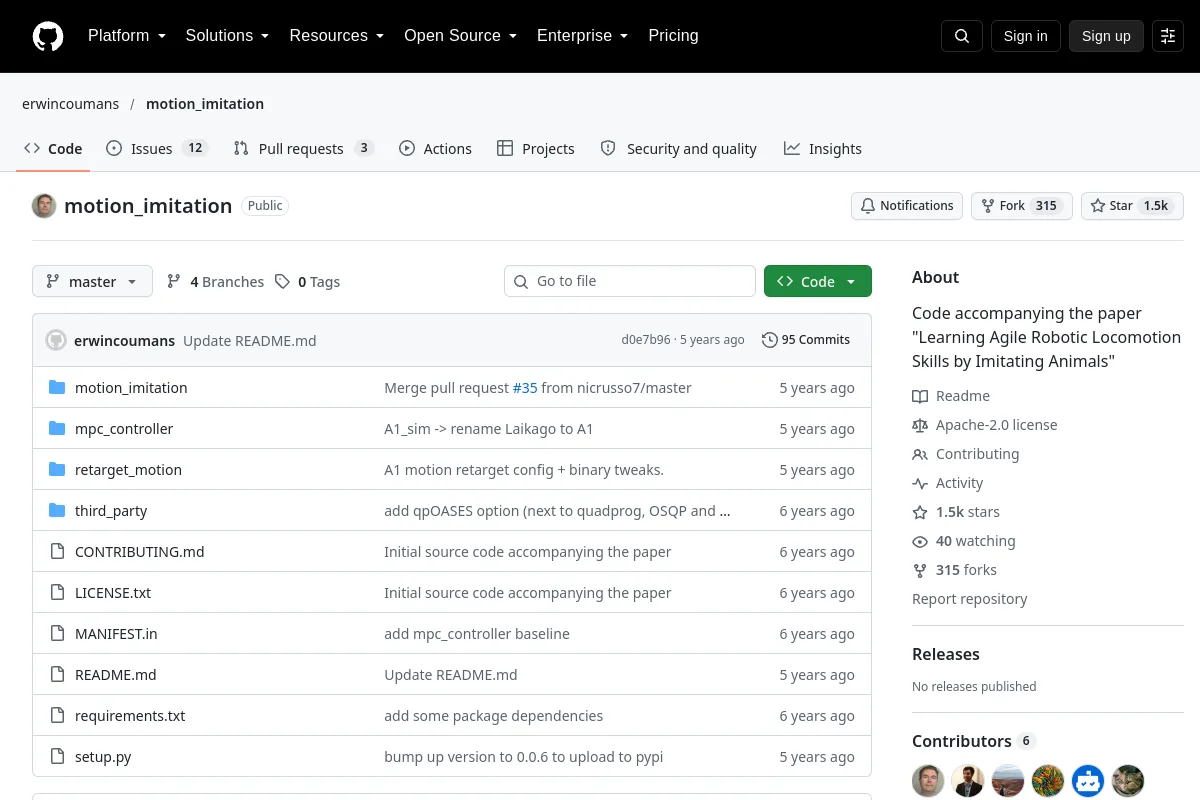The height and width of the screenshot is (800, 1200).
Task: Open the Projects tab
Action: [x=535, y=149]
